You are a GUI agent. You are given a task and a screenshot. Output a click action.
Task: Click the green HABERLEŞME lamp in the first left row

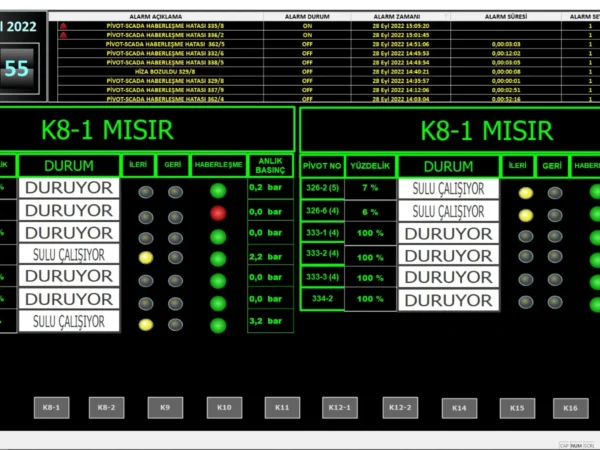[x=218, y=190]
